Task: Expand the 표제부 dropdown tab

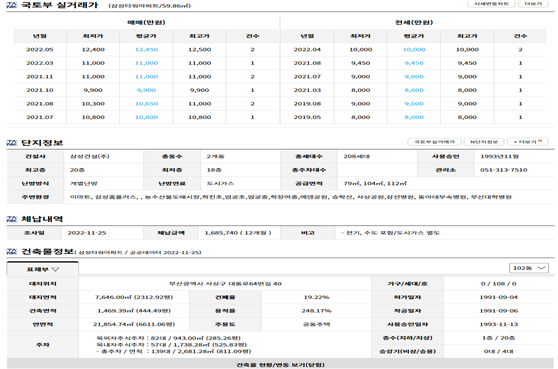Action: (43, 269)
